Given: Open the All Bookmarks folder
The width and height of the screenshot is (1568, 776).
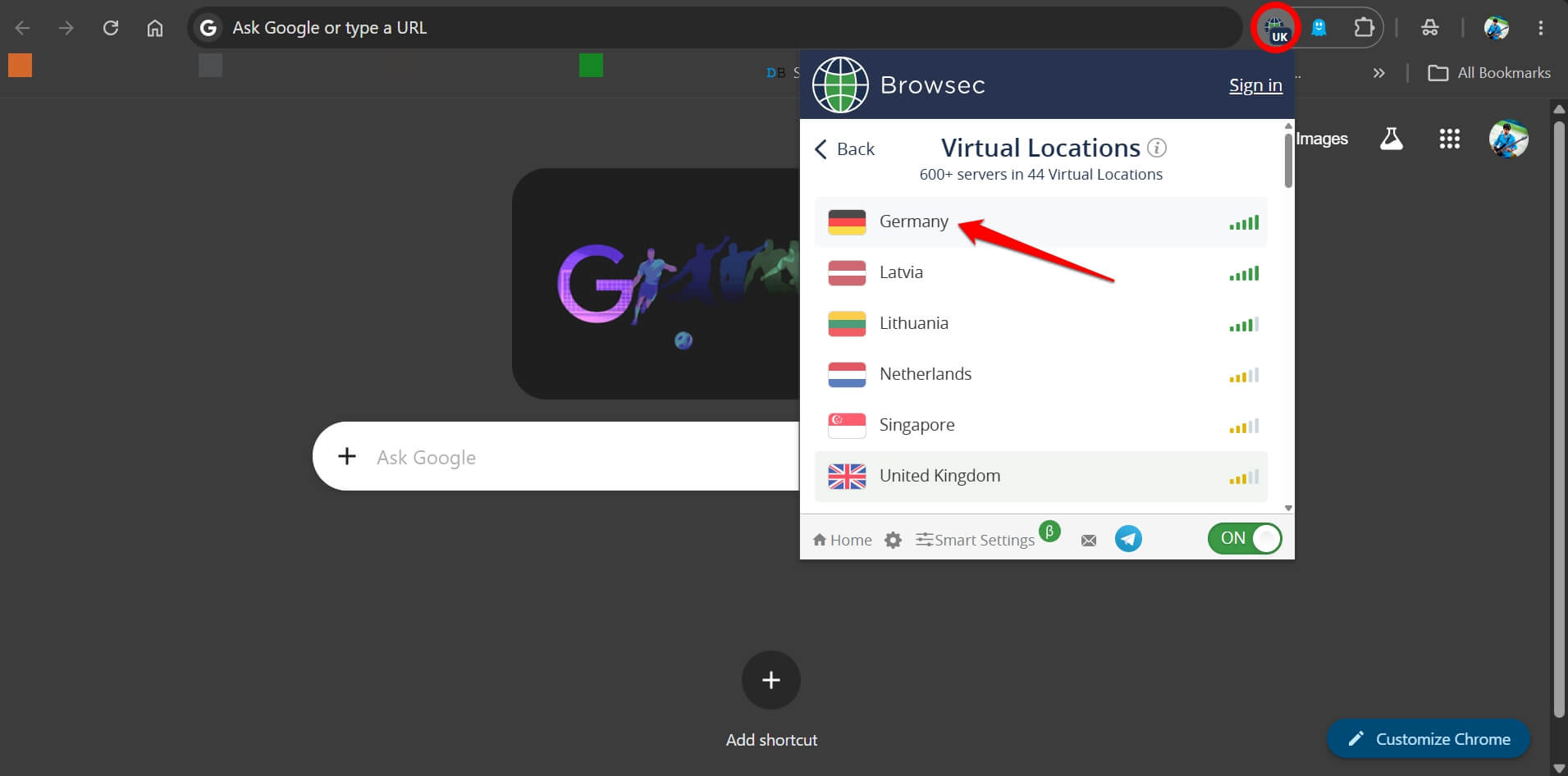Looking at the screenshot, I should tap(1489, 73).
